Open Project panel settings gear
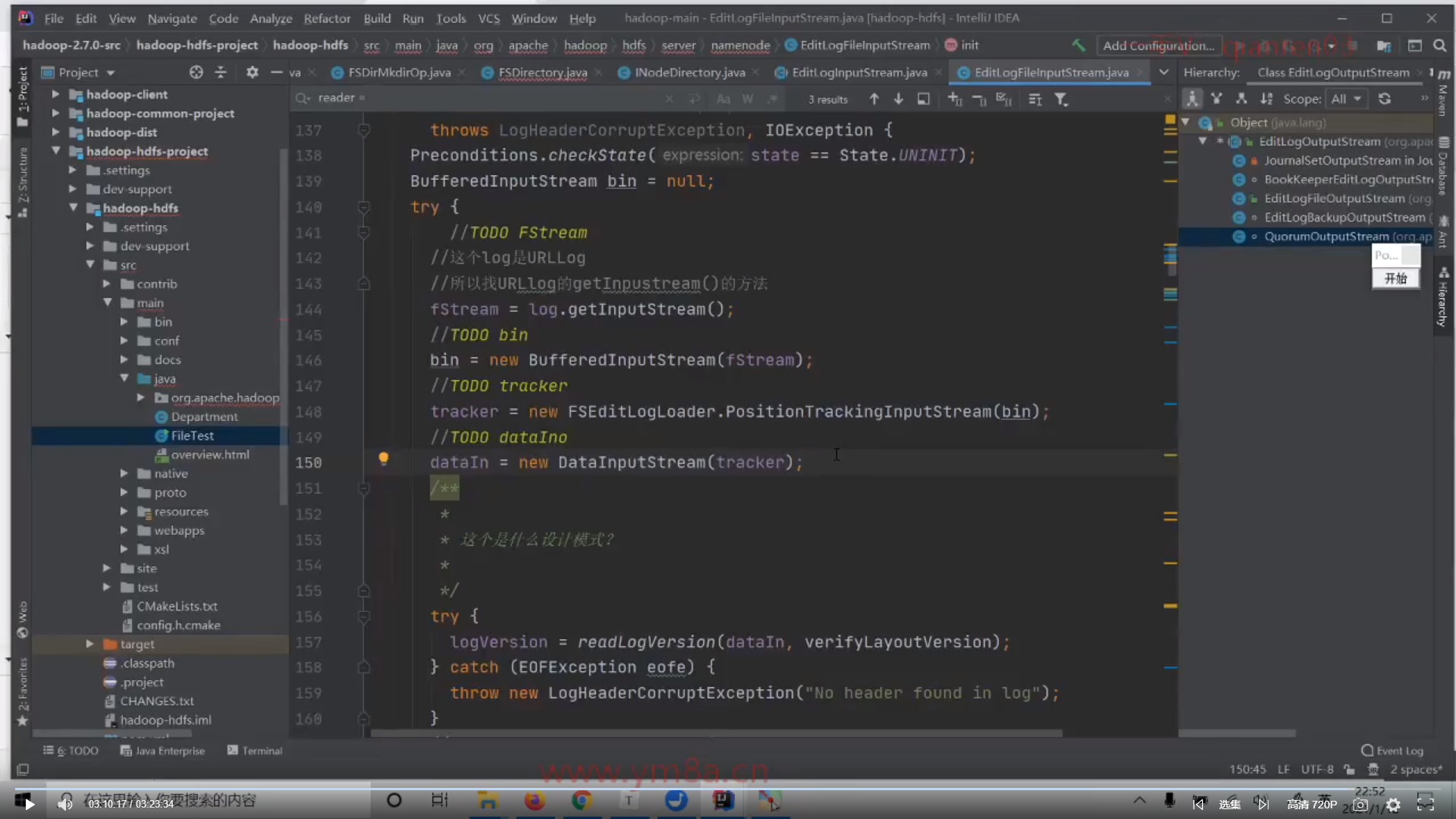This screenshot has height=819, width=1456. point(252,72)
